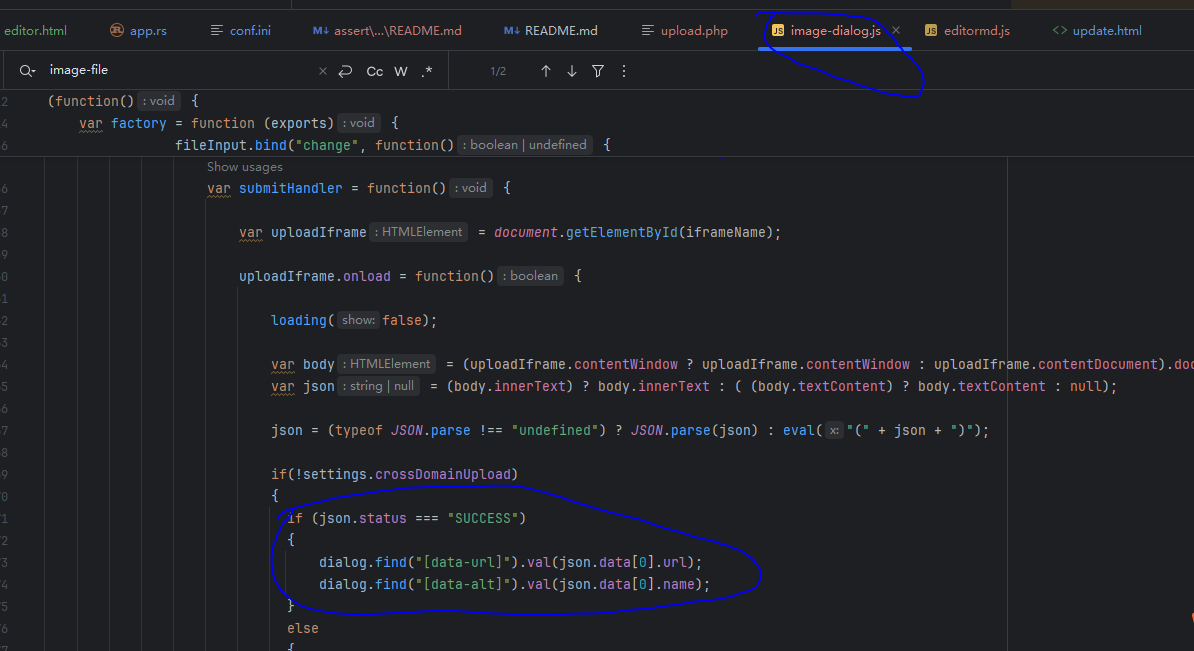Click the Rust icon on app.rs tab
This screenshot has height=651, width=1194.
click(117, 30)
